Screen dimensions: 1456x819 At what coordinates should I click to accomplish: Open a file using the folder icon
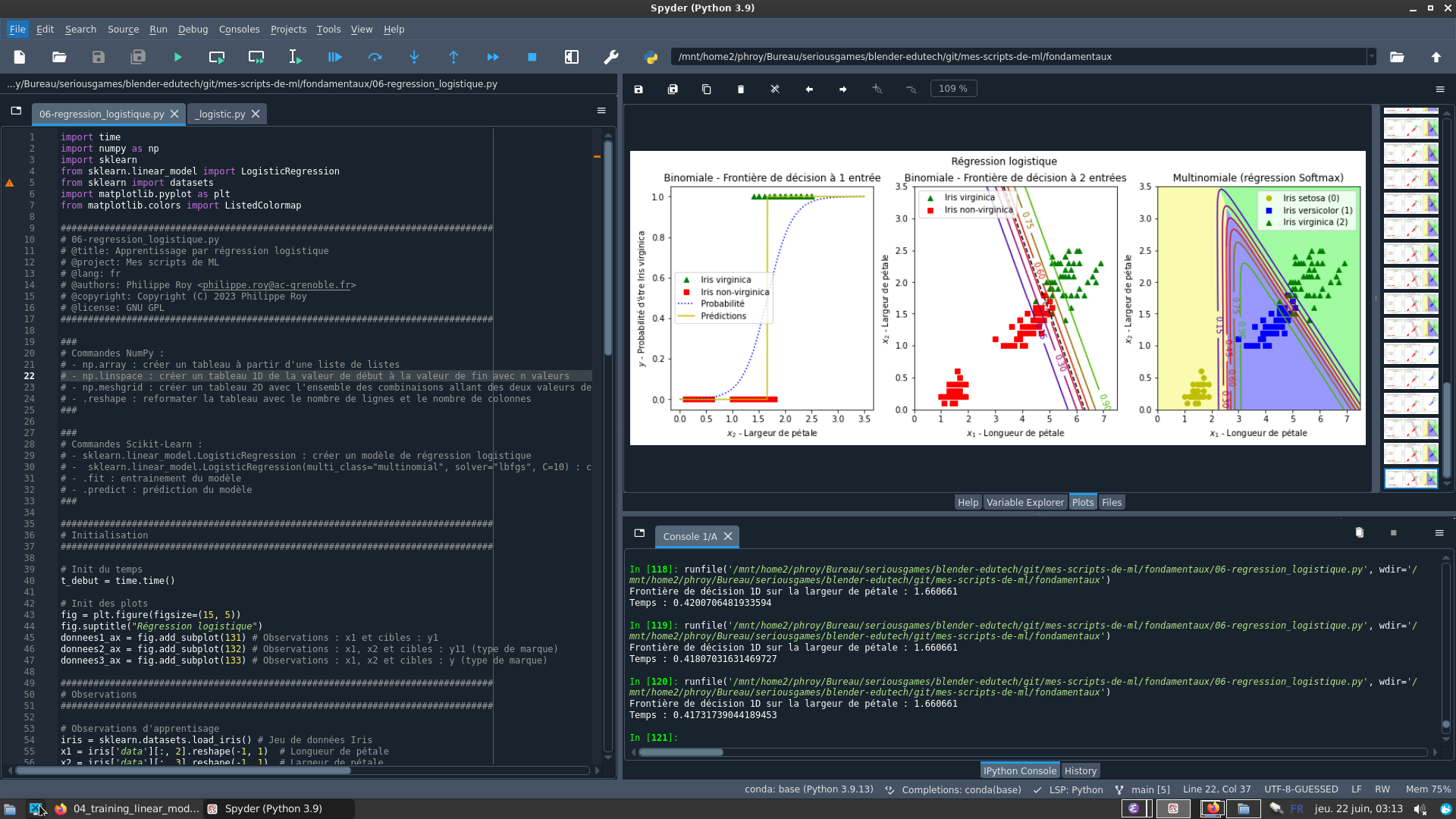coord(59,57)
